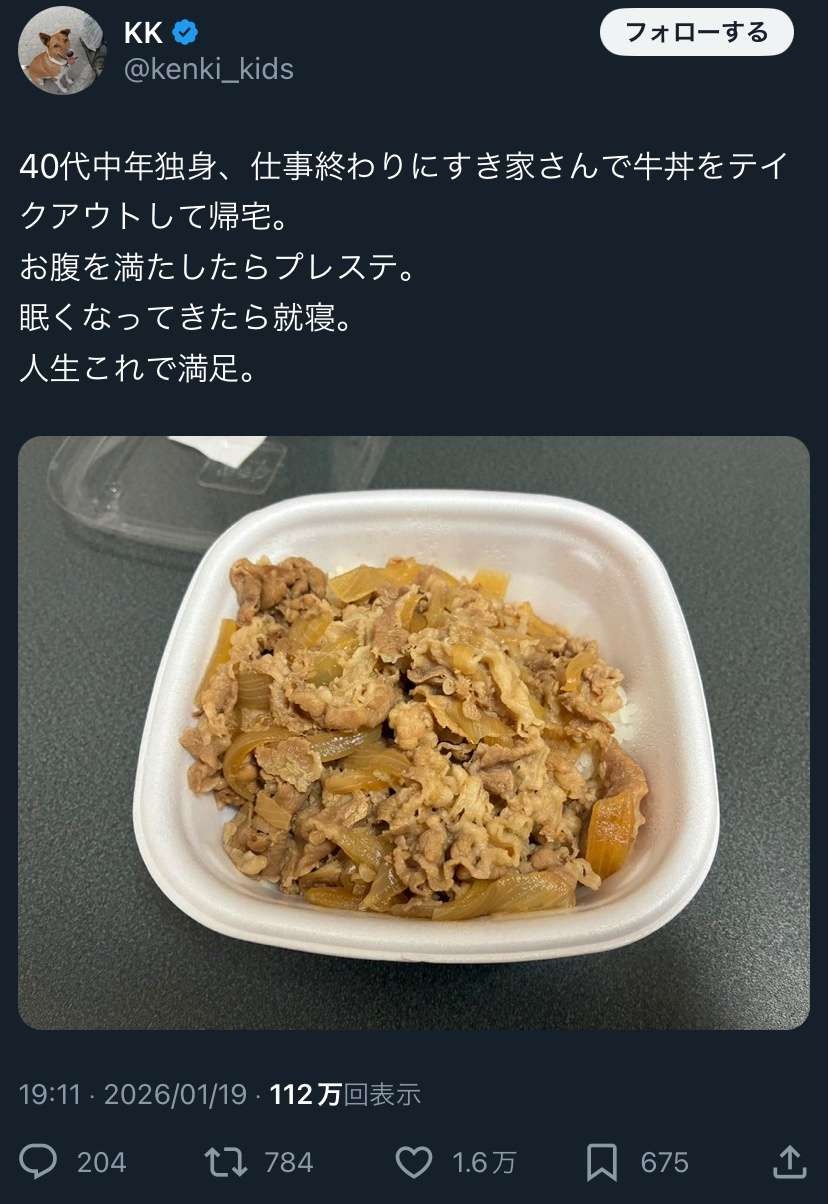
Task: Bookmark this post with bookmark icon
Action: click(x=602, y=1161)
